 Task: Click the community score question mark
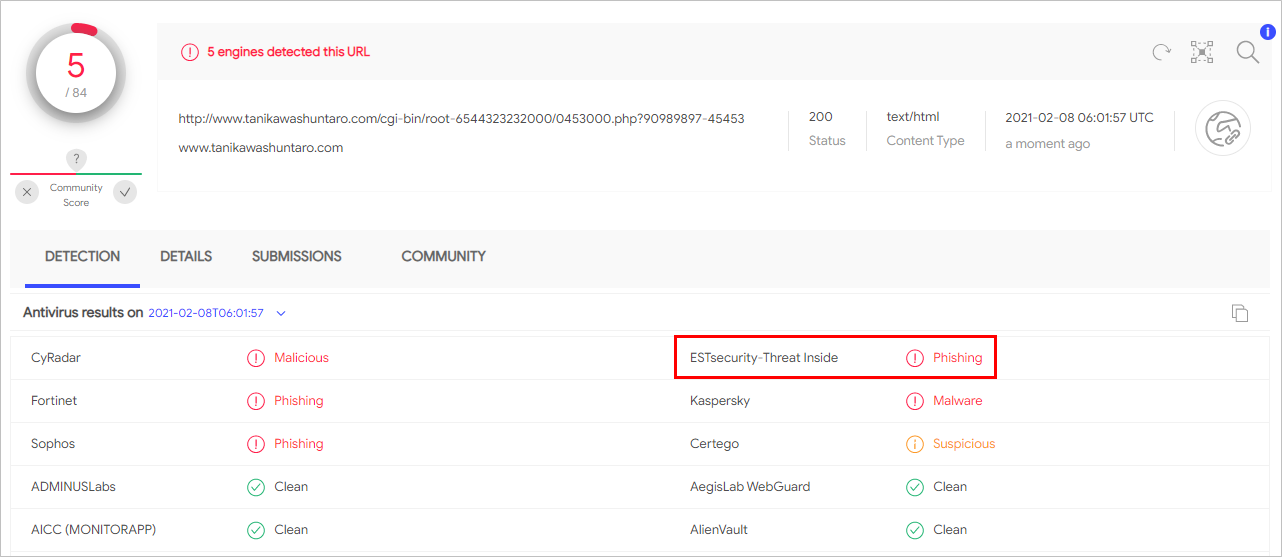click(76, 159)
